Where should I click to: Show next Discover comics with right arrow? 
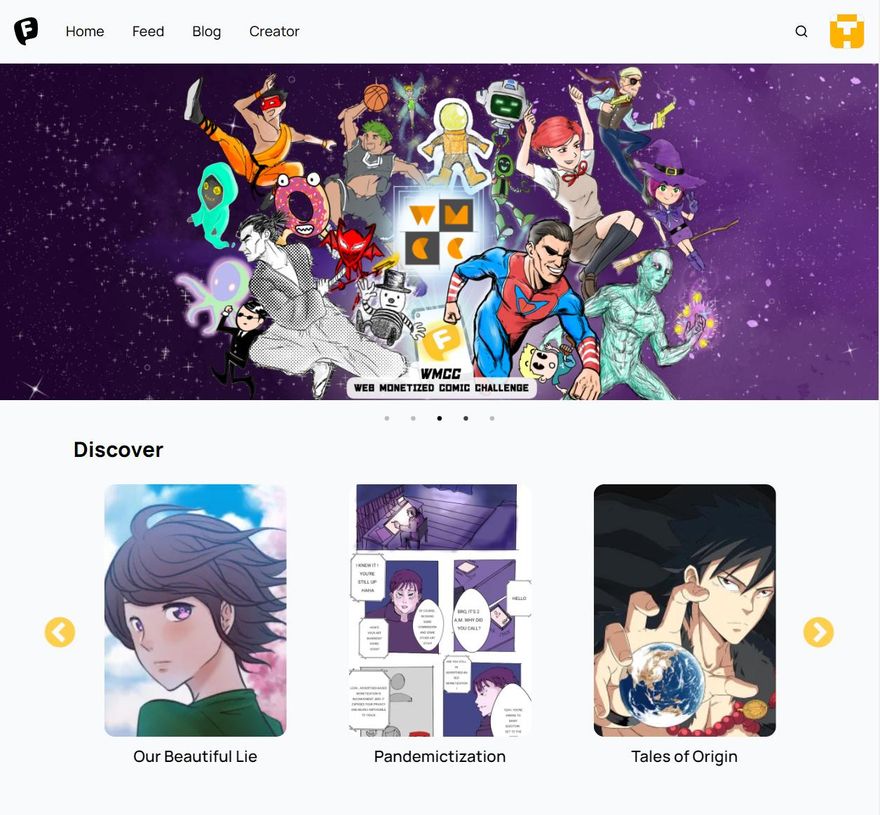[818, 632]
